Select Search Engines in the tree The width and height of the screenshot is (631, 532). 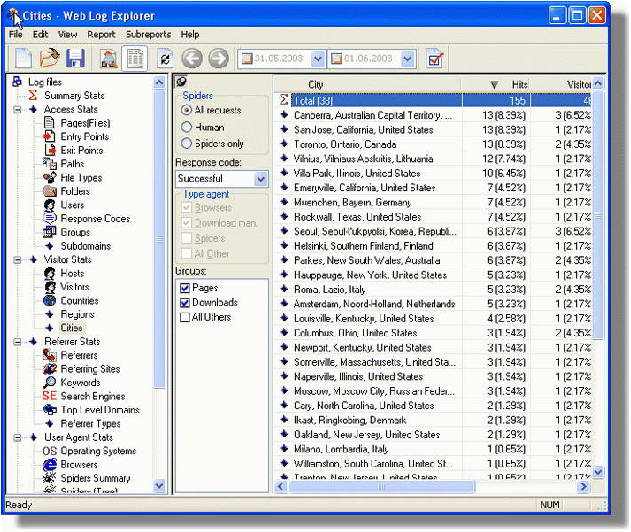93,396
